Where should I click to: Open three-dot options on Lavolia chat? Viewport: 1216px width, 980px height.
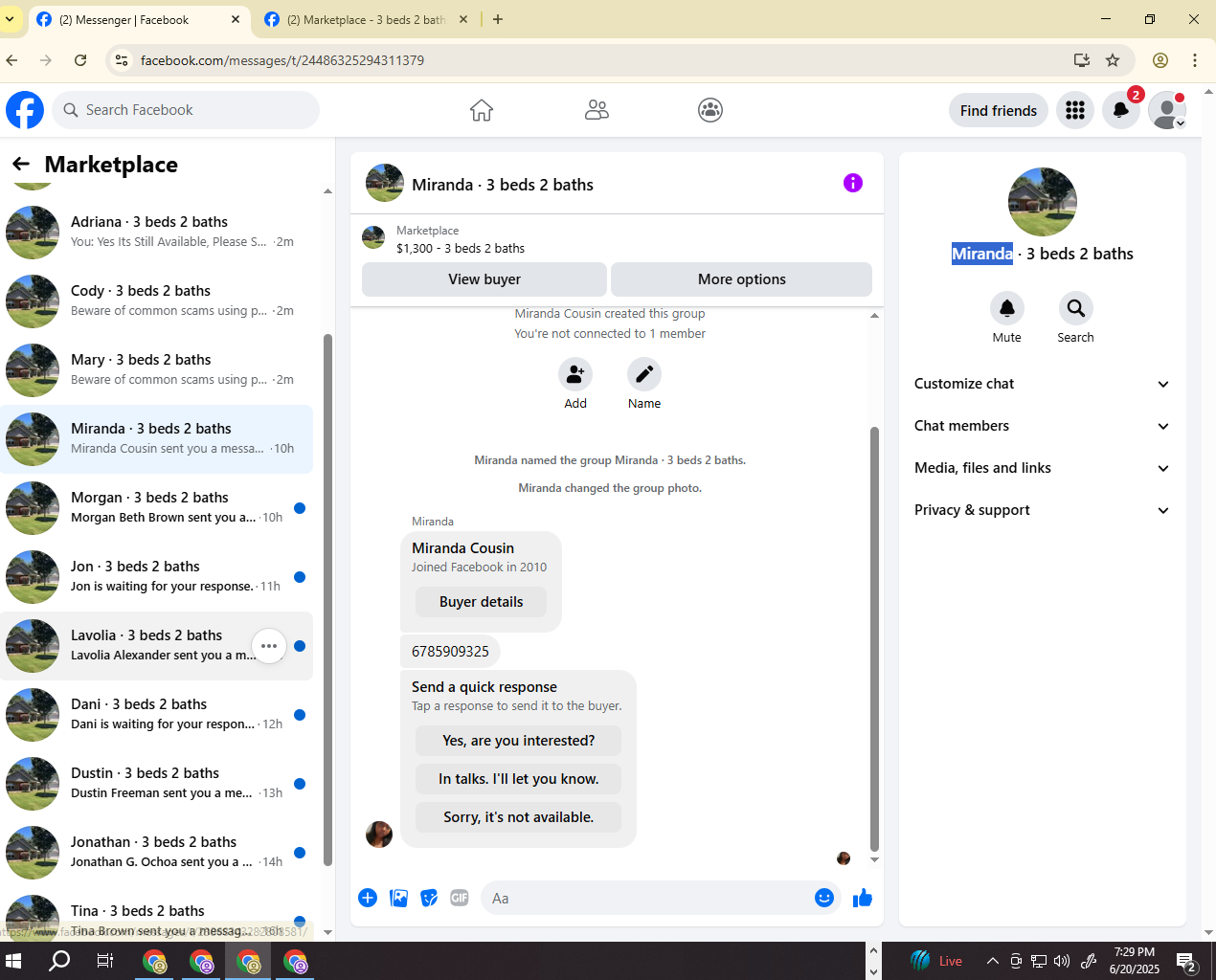[269, 646]
